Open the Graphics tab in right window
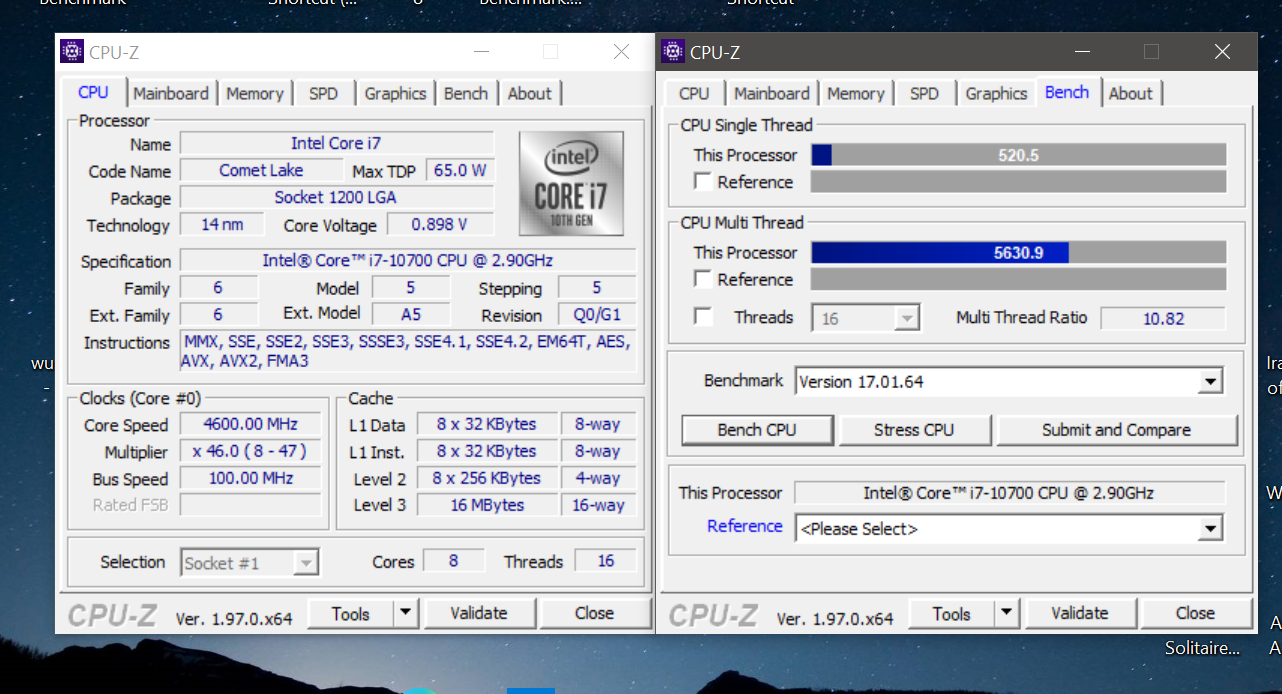The image size is (1282, 694). coord(996,93)
